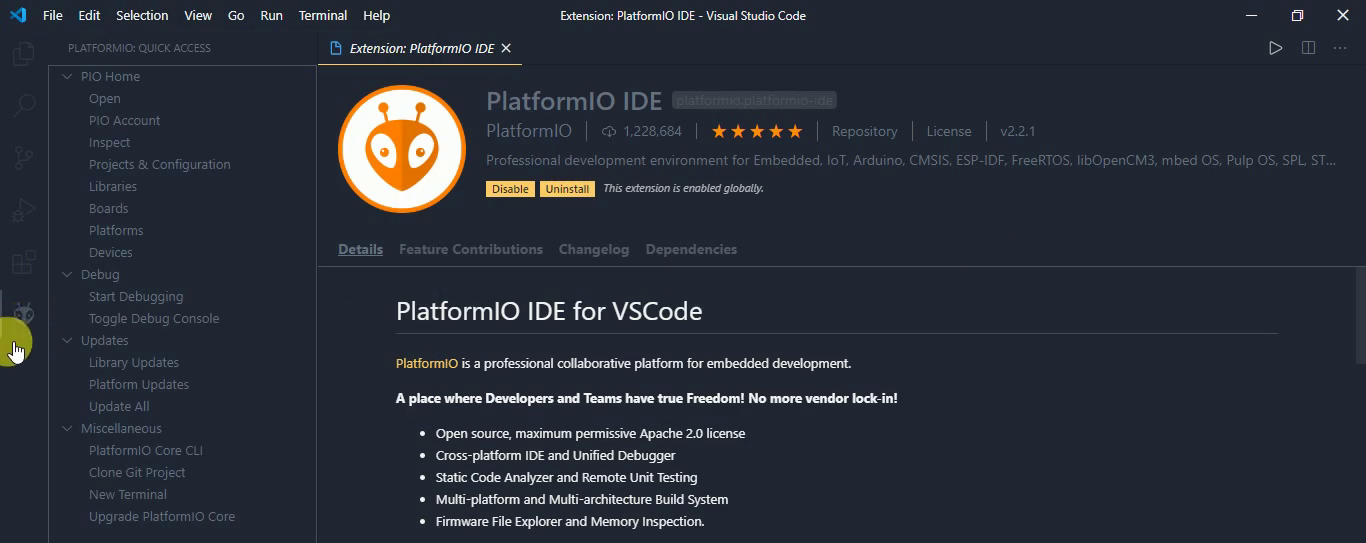Open the Run and Debug view
Viewport: 1366px width, 543px height.
tap(23, 211)
